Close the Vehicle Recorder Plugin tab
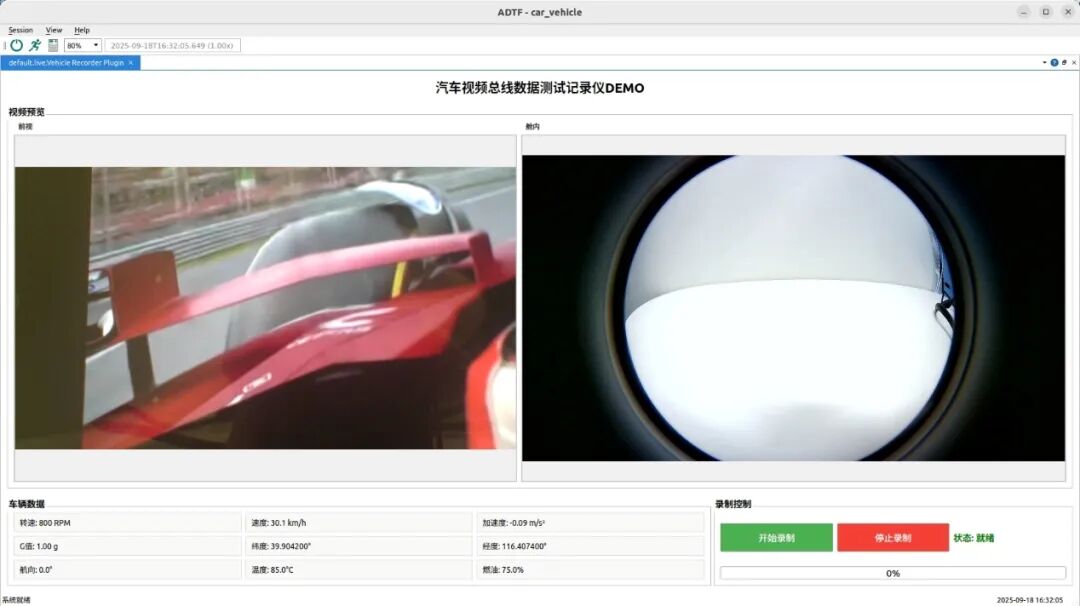 [x=131, y=63]
